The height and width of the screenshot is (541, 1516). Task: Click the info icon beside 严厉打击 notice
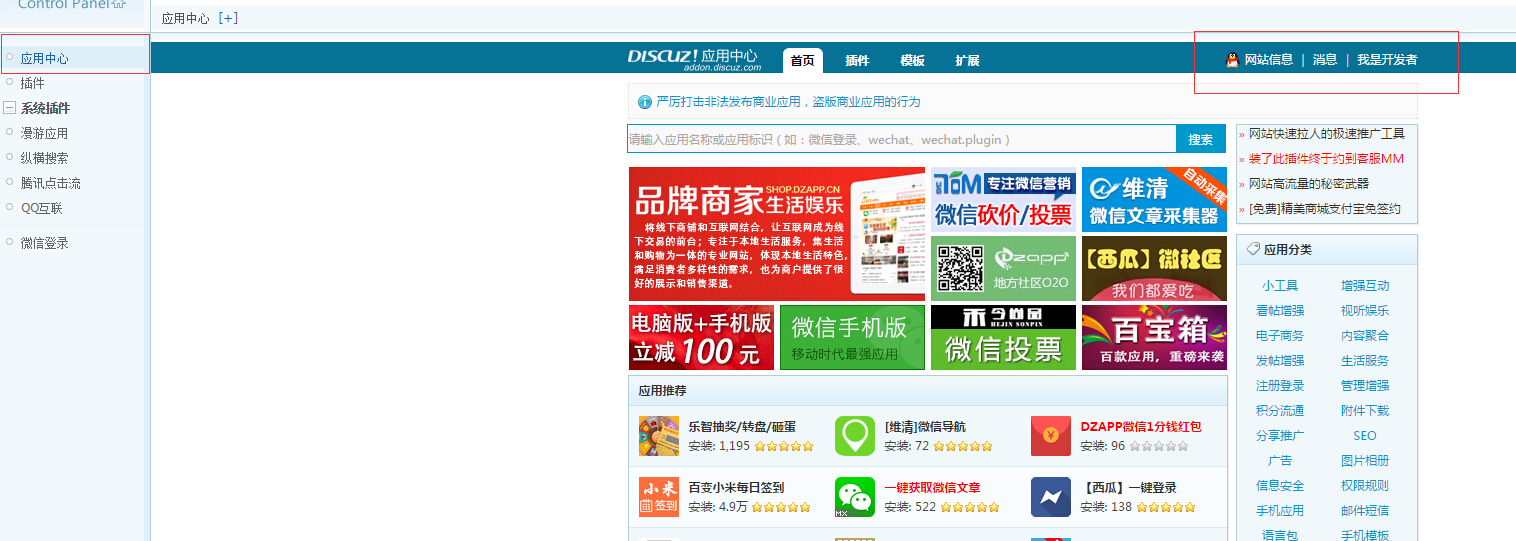[644, 102]
